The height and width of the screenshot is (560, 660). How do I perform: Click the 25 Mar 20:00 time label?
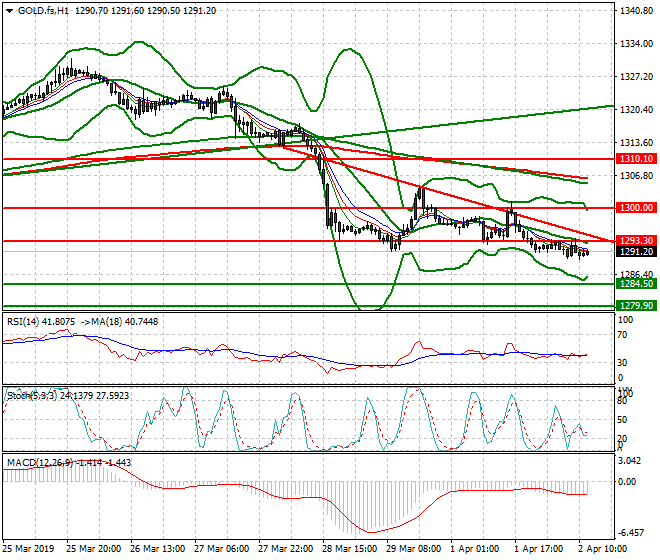coord(93,549)
